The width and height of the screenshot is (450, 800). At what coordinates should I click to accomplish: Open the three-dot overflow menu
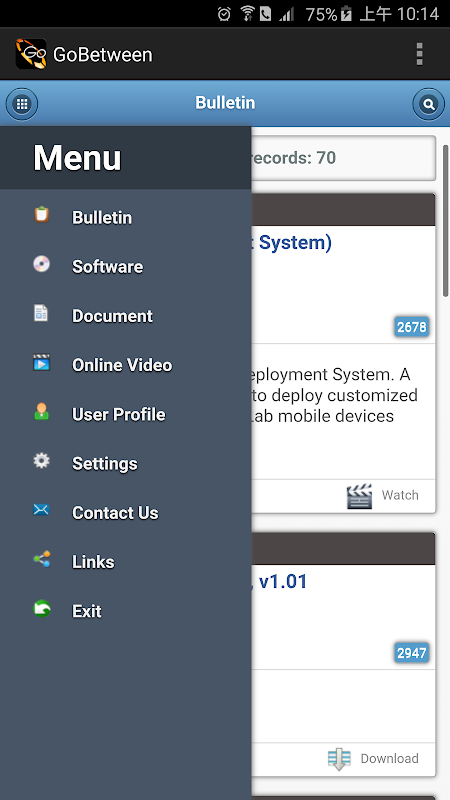click(x=419, y=54)
